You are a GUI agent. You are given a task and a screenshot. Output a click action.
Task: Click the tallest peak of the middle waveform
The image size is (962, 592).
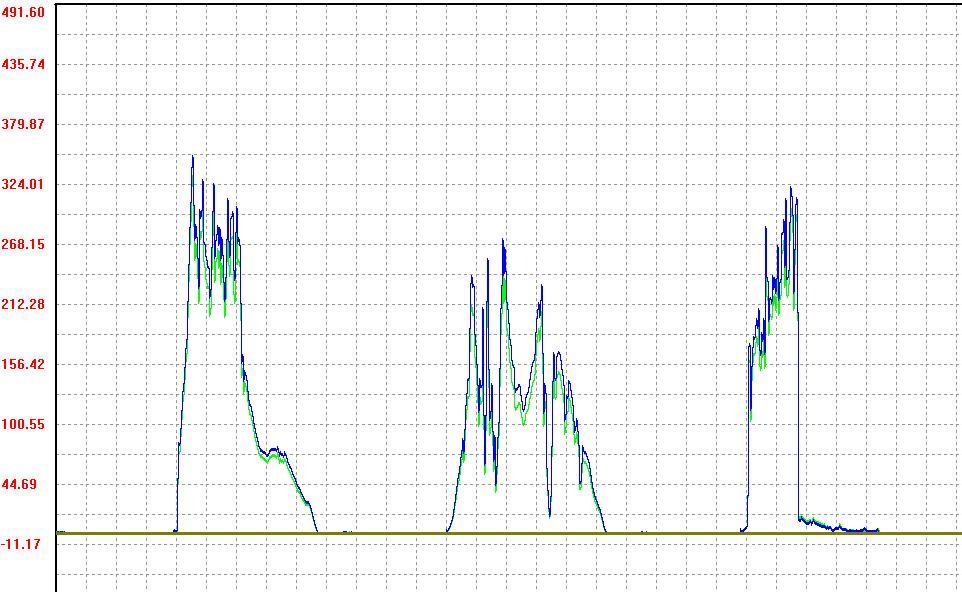(x=503, y=241)
